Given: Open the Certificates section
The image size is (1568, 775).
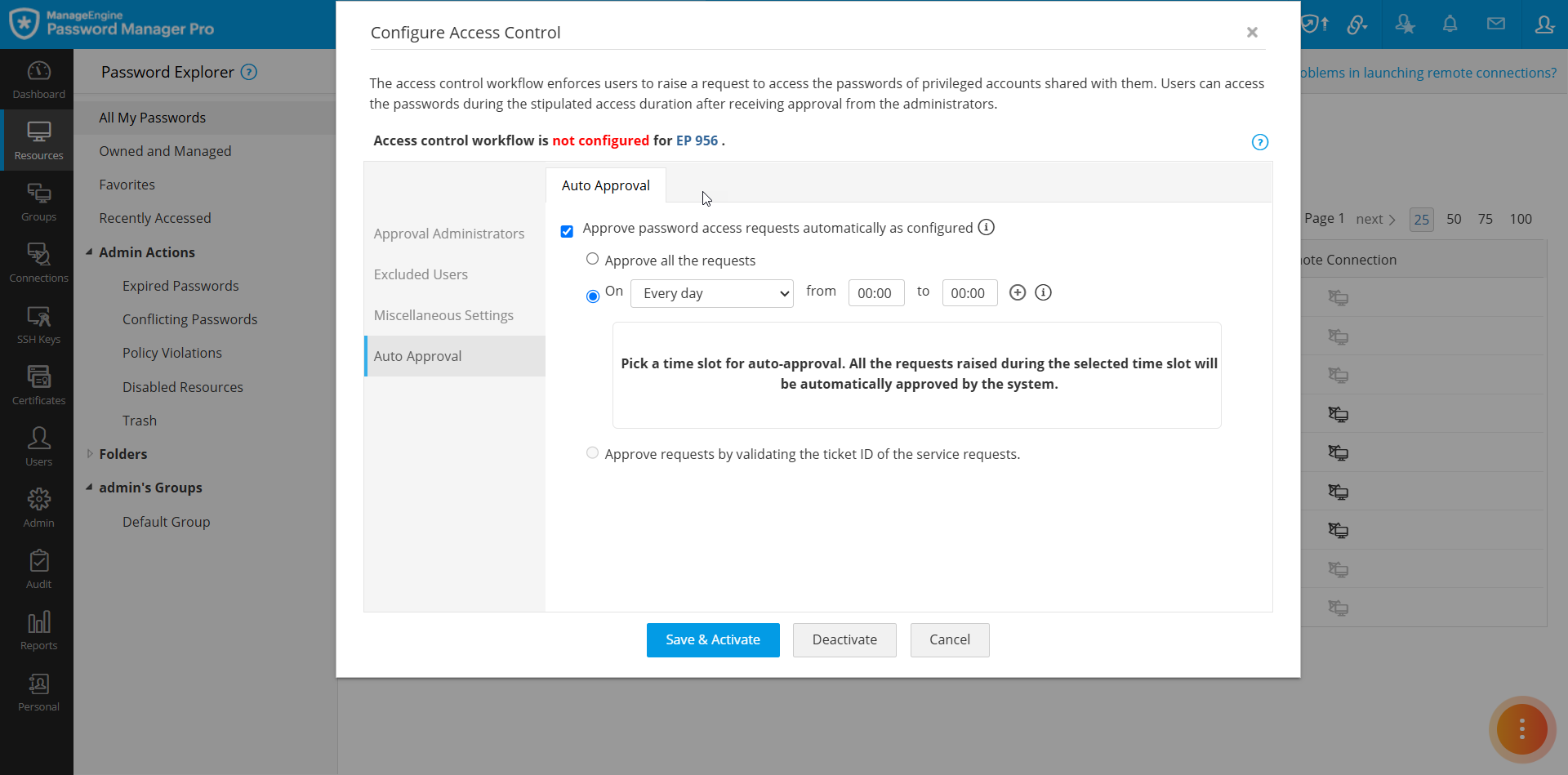Looking at the screenshot, I should coord(38,384).
